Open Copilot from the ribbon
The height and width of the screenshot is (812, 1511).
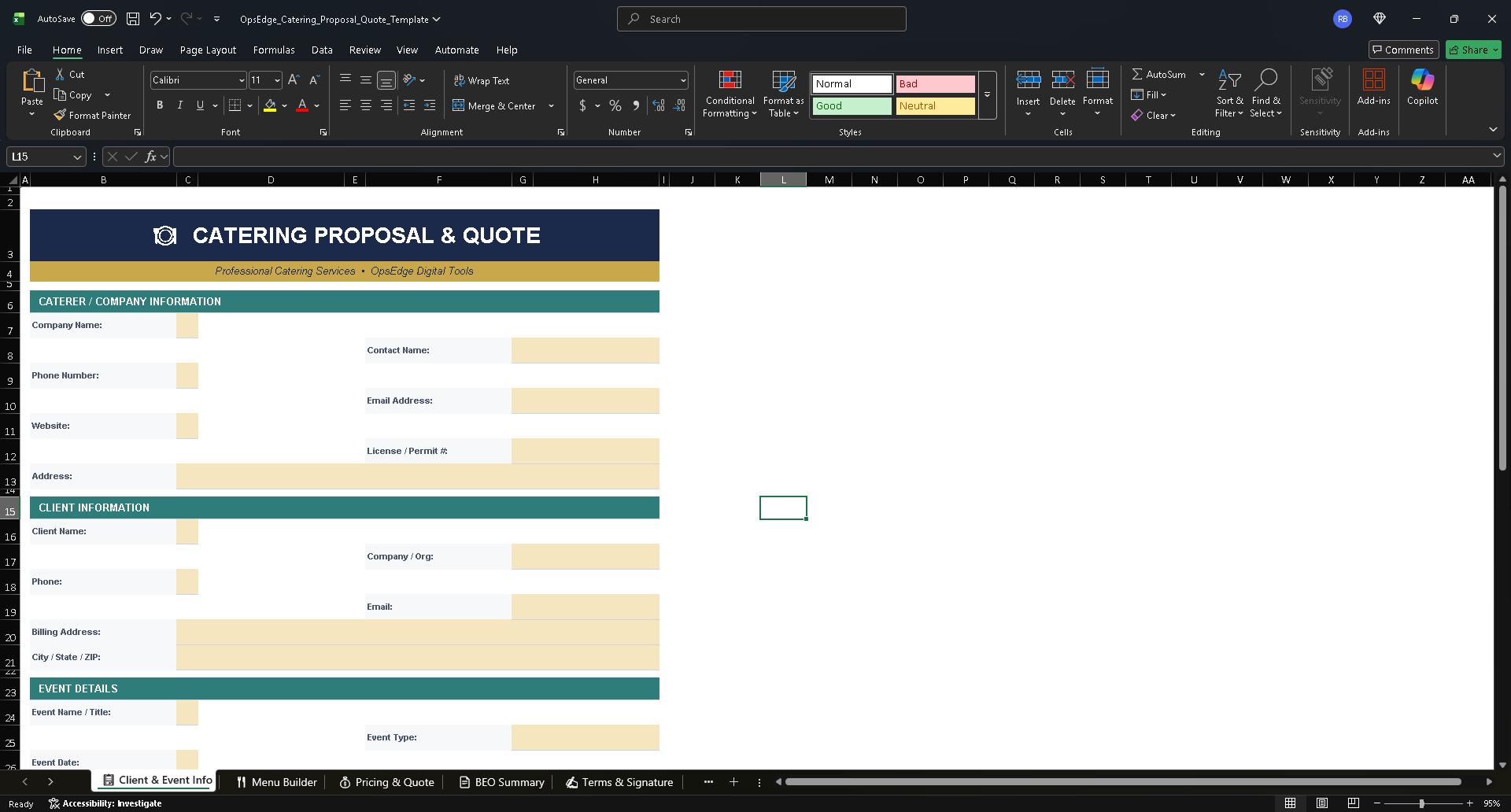1422,87
